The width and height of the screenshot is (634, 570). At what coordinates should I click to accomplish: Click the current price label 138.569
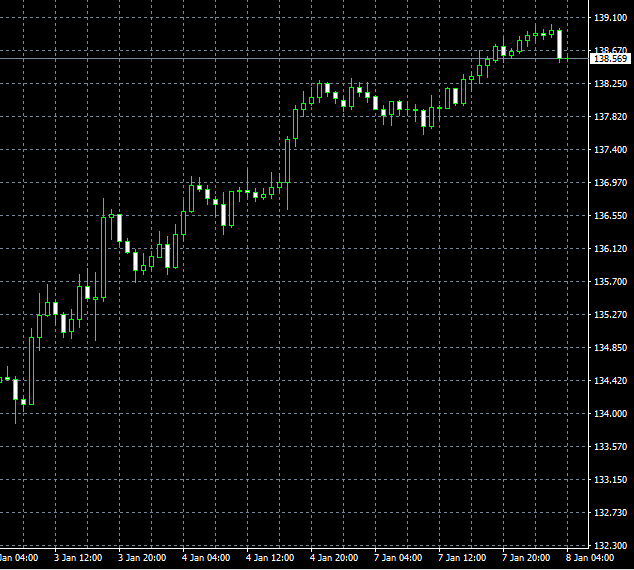click(x=610, y=59)
